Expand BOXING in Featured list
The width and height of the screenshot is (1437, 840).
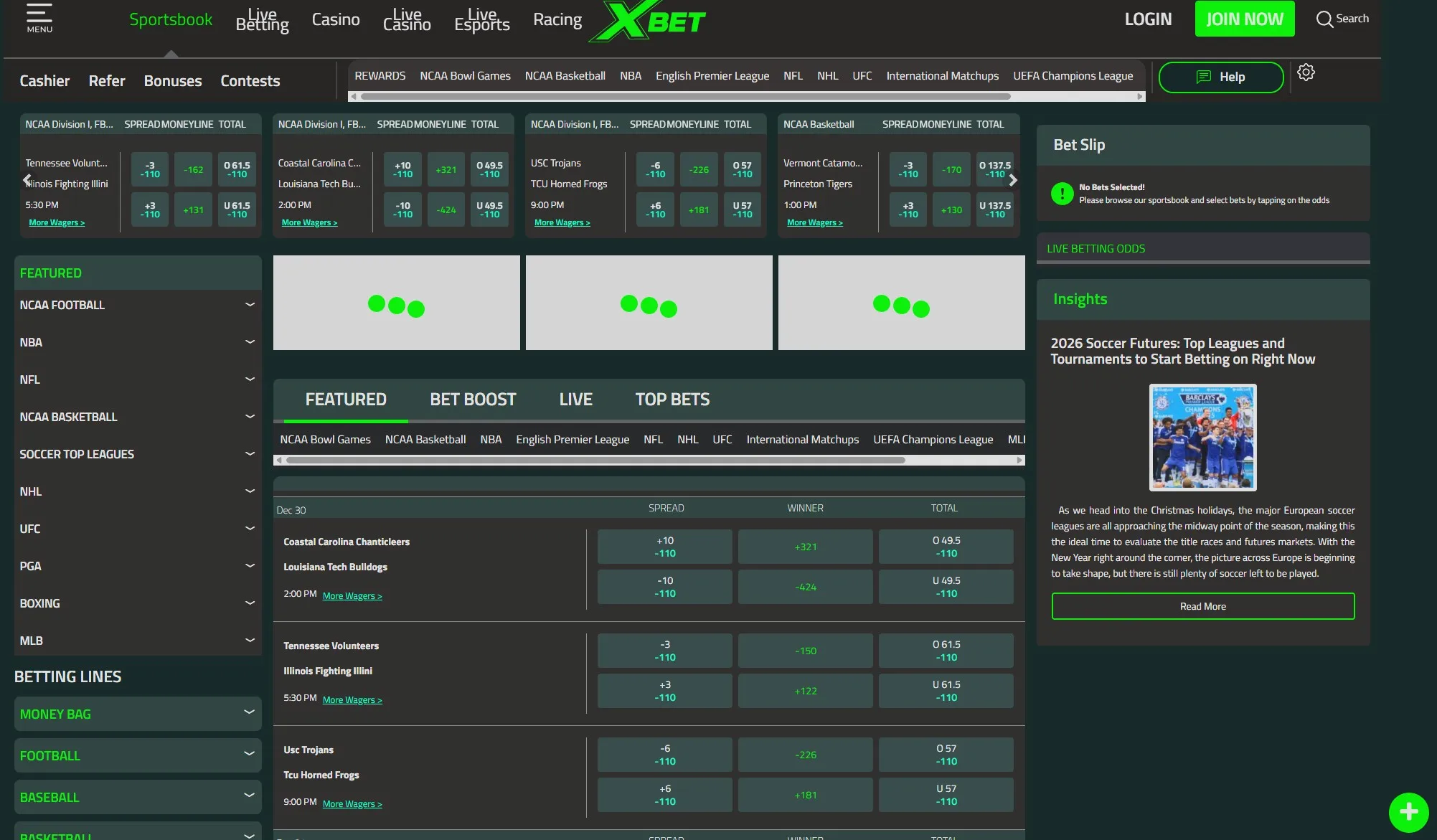tap(138, 603)
